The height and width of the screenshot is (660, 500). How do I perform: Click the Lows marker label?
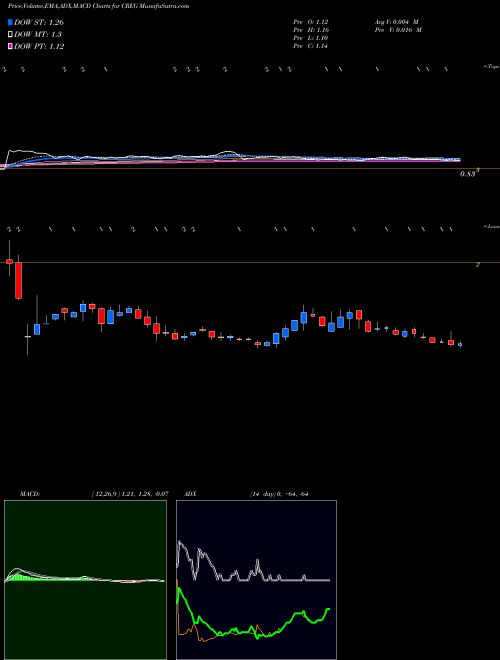pos(492,226)
